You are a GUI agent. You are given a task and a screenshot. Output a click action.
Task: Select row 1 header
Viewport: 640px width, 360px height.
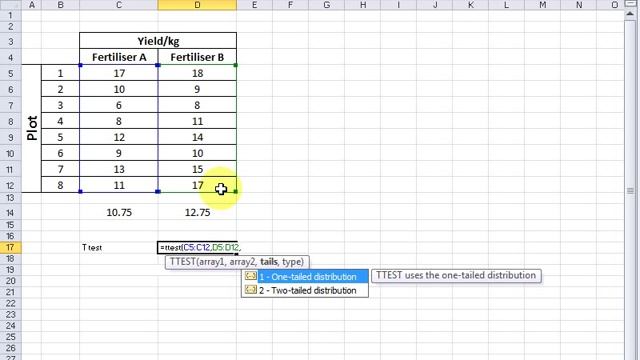click(10, 16)
